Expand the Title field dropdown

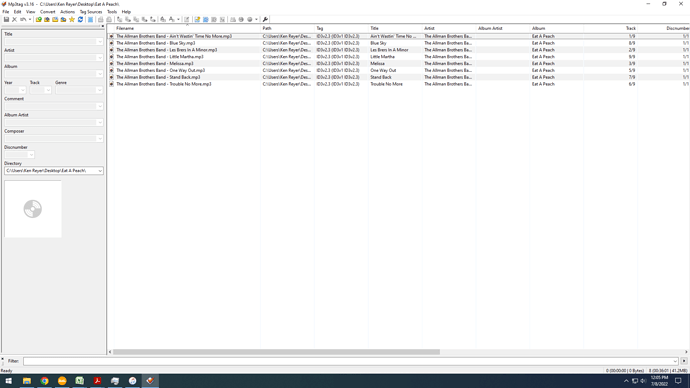100,42
